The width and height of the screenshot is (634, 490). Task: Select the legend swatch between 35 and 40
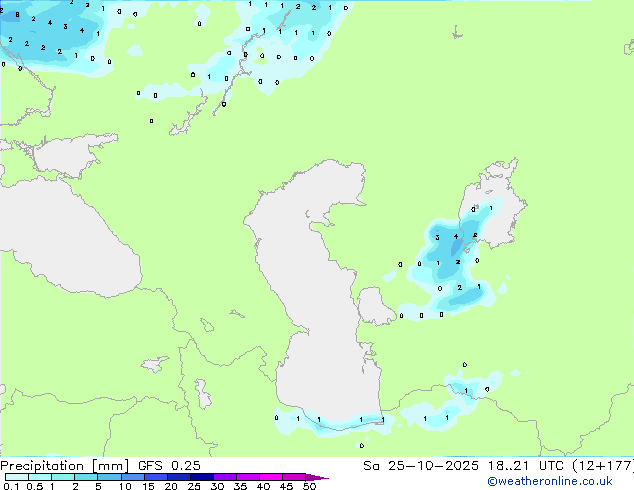coord(247,477)
